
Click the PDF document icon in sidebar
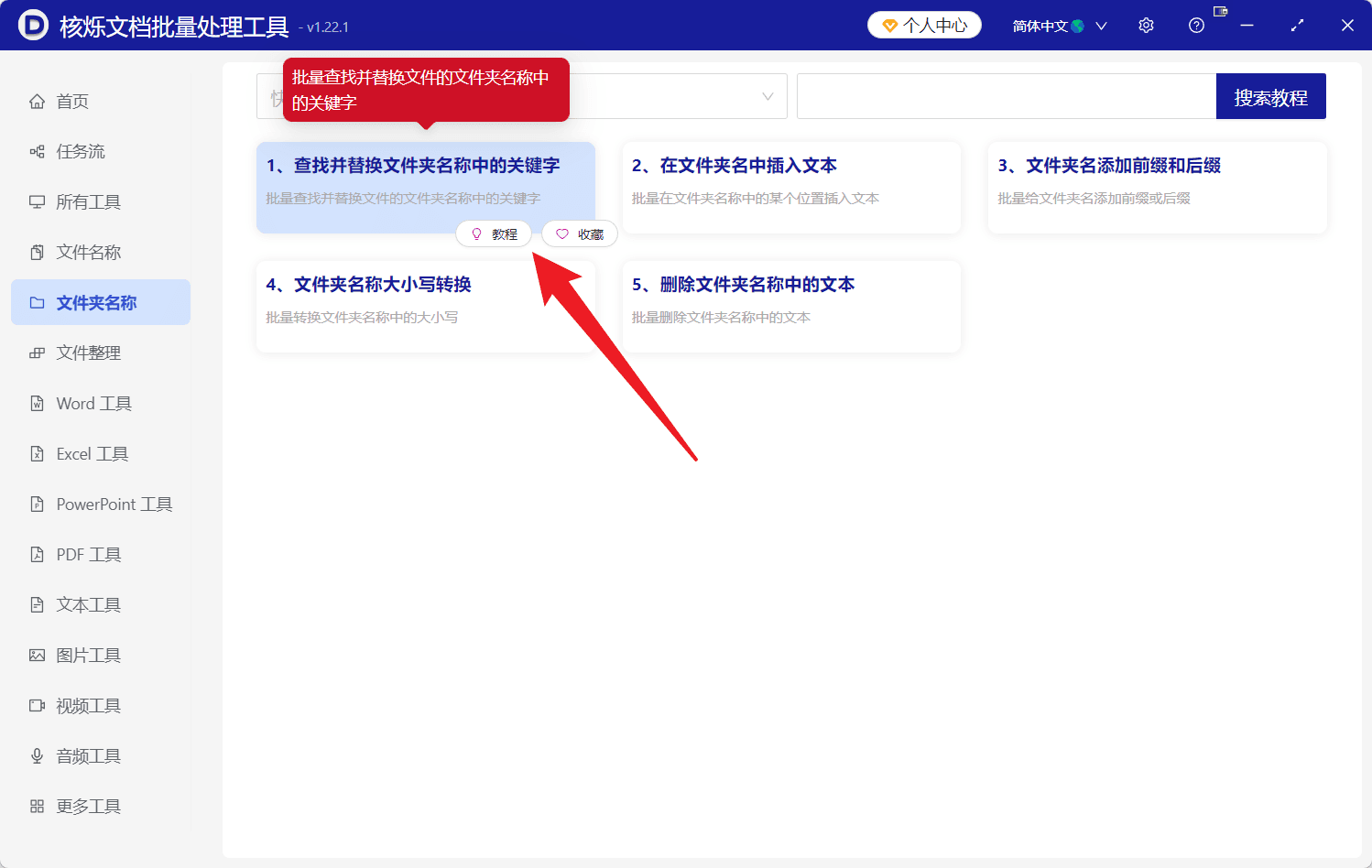pyautogui.click(x=37, y=555)
